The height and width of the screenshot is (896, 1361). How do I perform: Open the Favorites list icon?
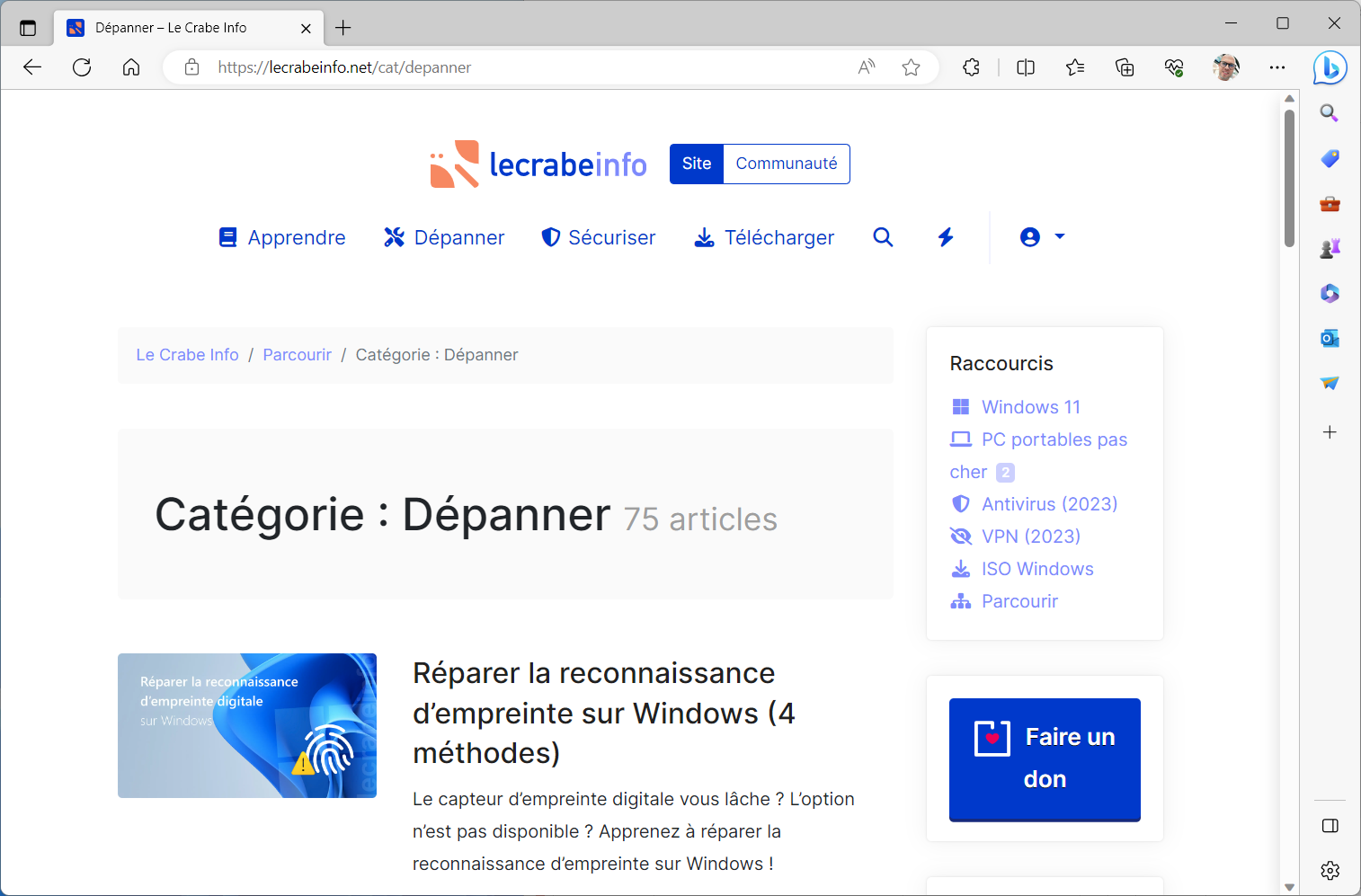click(x=1075, y=67)
